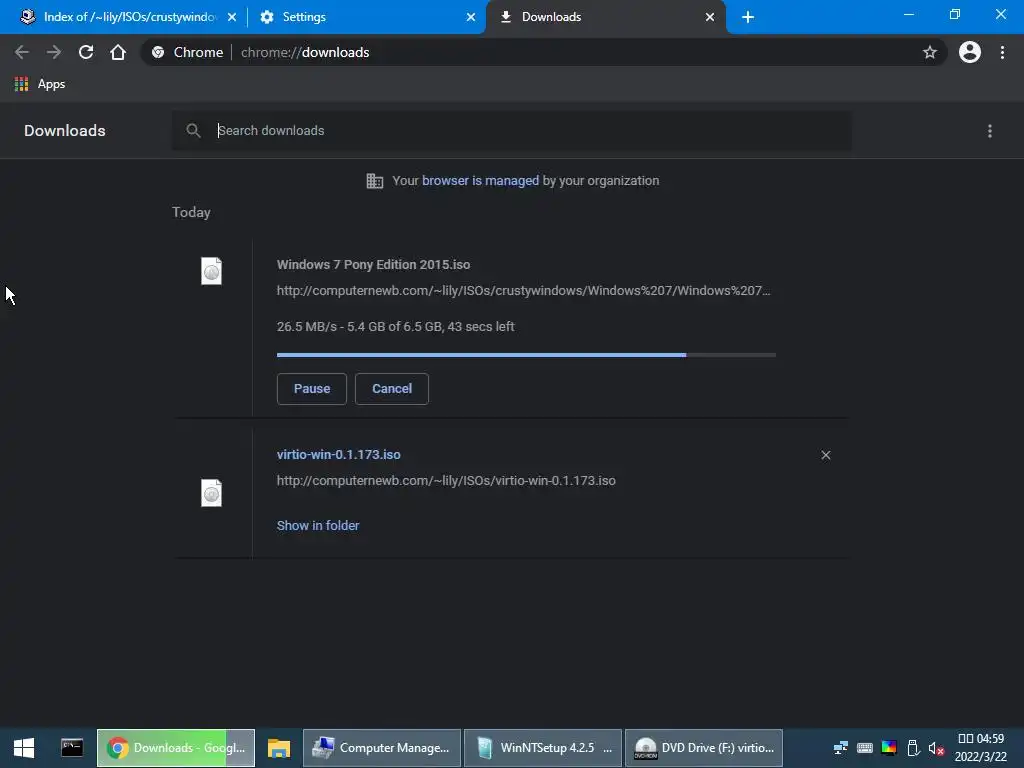This screenshot has height=768, width=1024.
Task: Remove virtio-win-0.1.173.iso from the list
Action: pyautogui.click(x=826, y=455)
